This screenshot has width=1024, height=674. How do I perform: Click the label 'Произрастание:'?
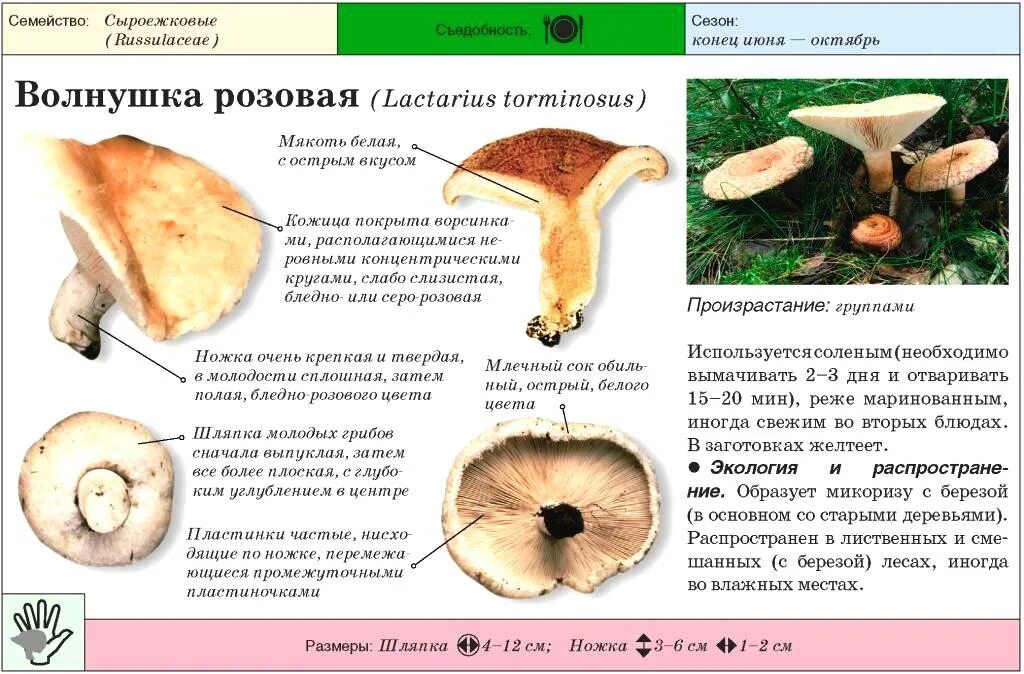click(758, 306)
